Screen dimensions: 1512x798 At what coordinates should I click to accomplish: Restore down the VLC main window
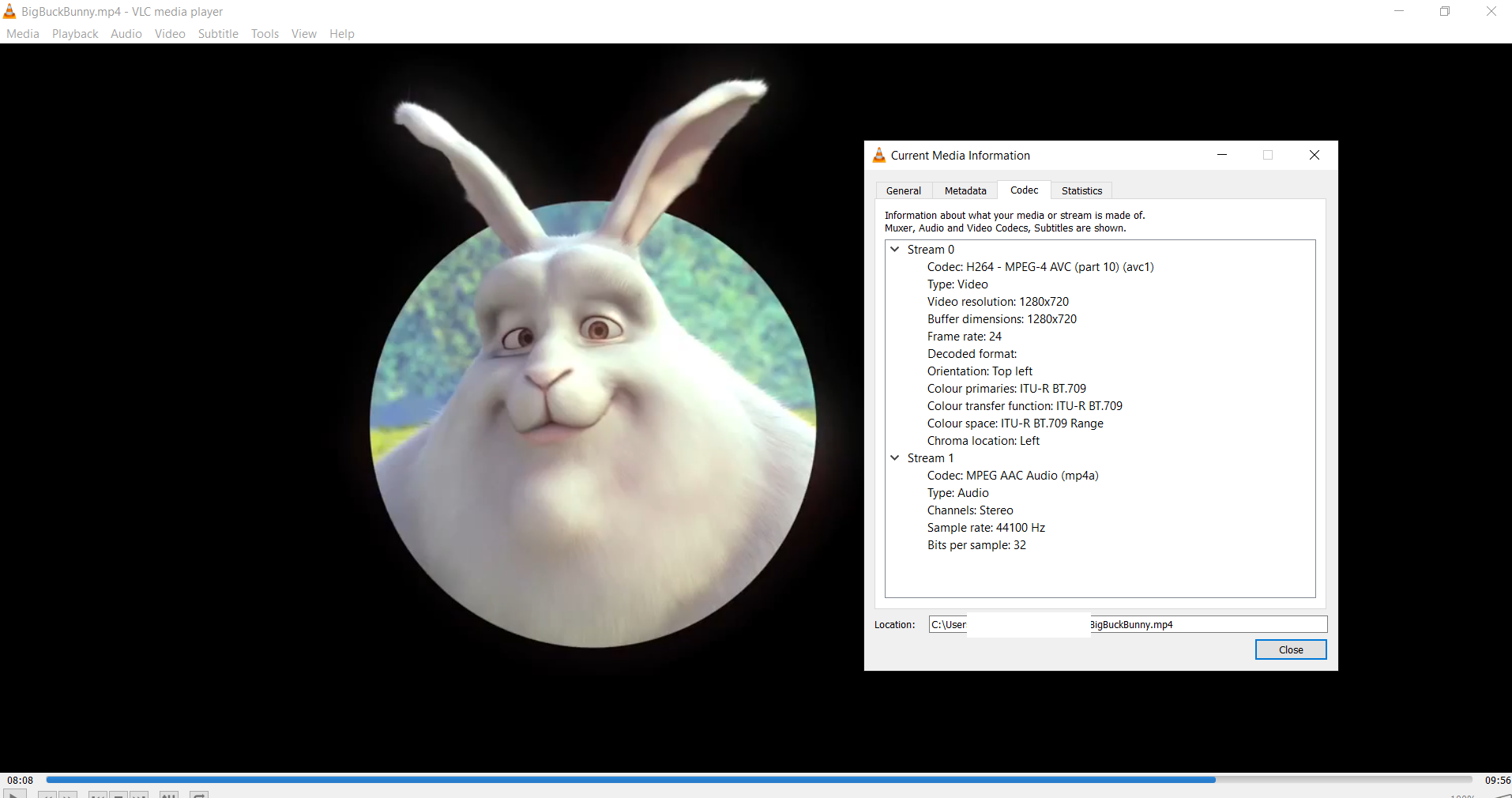pos(1445,11)
